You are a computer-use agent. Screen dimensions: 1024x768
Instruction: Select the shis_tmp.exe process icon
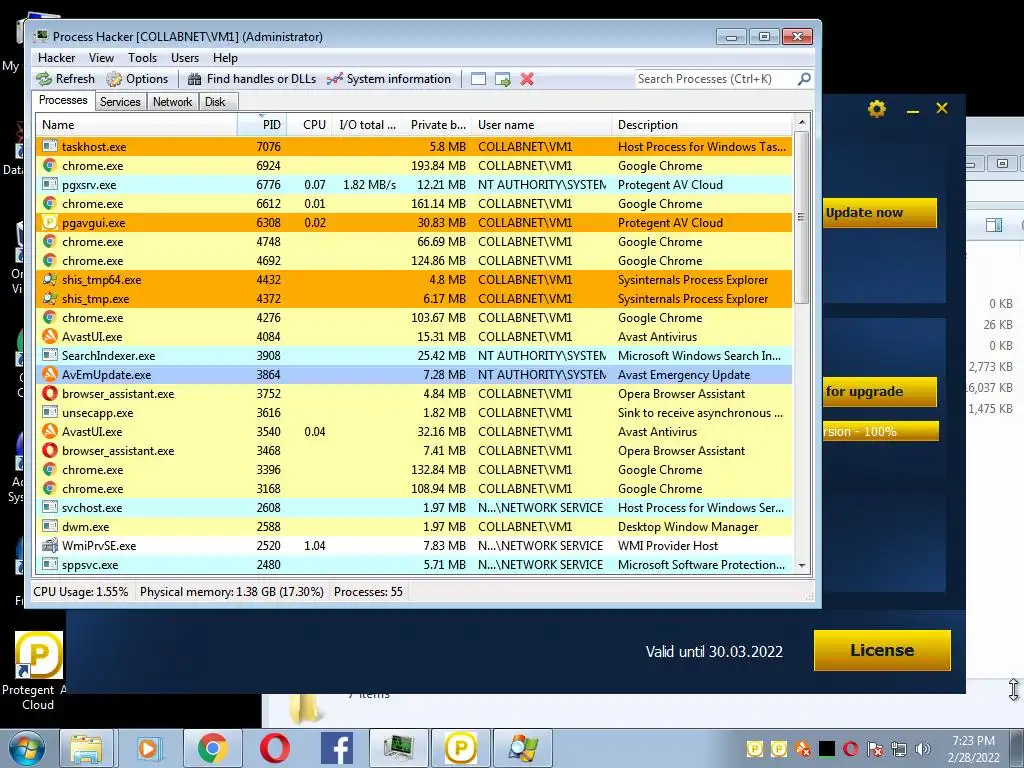tap(50, 298)
